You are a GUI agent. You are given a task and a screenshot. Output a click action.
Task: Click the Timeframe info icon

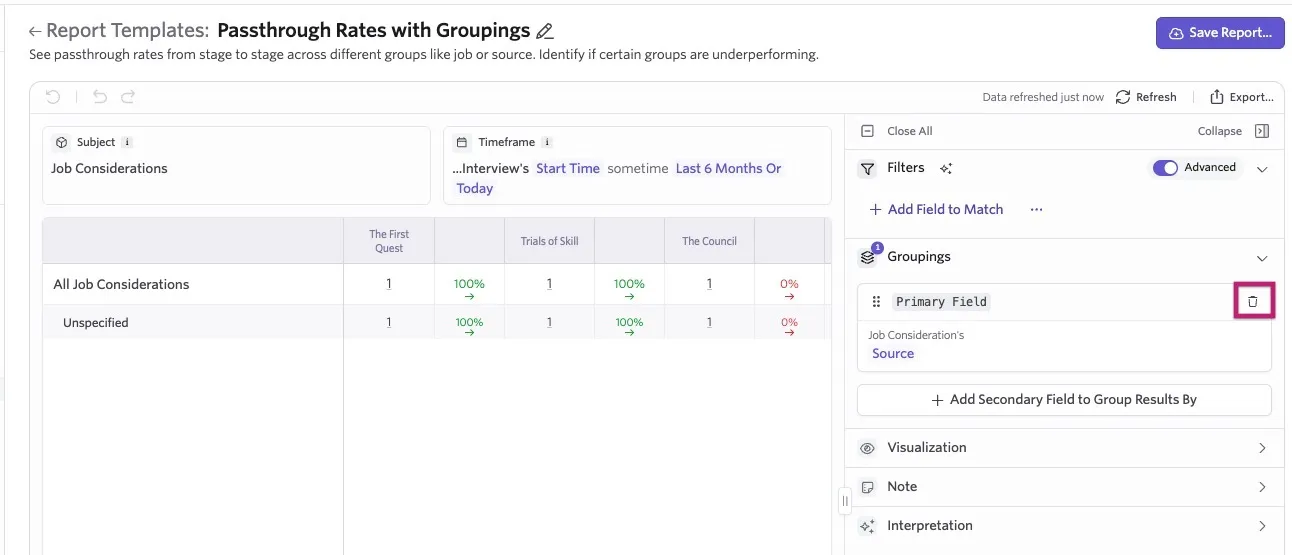point(547,142)
